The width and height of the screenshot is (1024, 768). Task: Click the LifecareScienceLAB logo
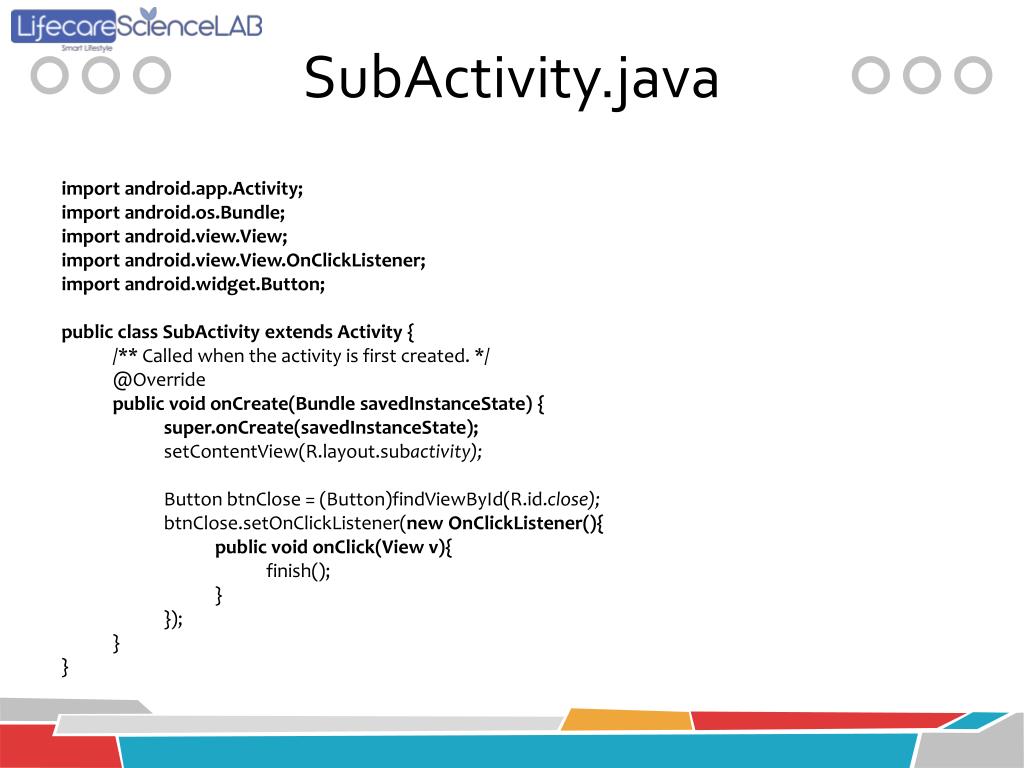136,29
